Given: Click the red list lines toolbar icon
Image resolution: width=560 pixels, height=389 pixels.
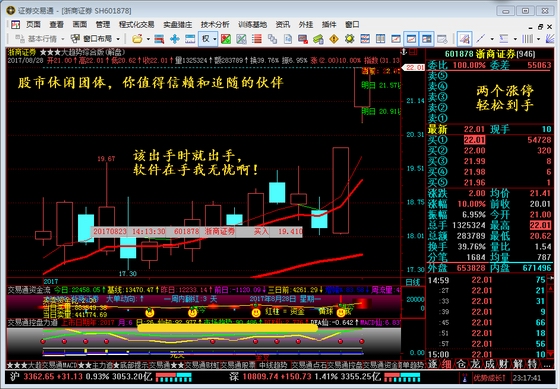Looking at the screenshot, I should click(x=256, y=39).
